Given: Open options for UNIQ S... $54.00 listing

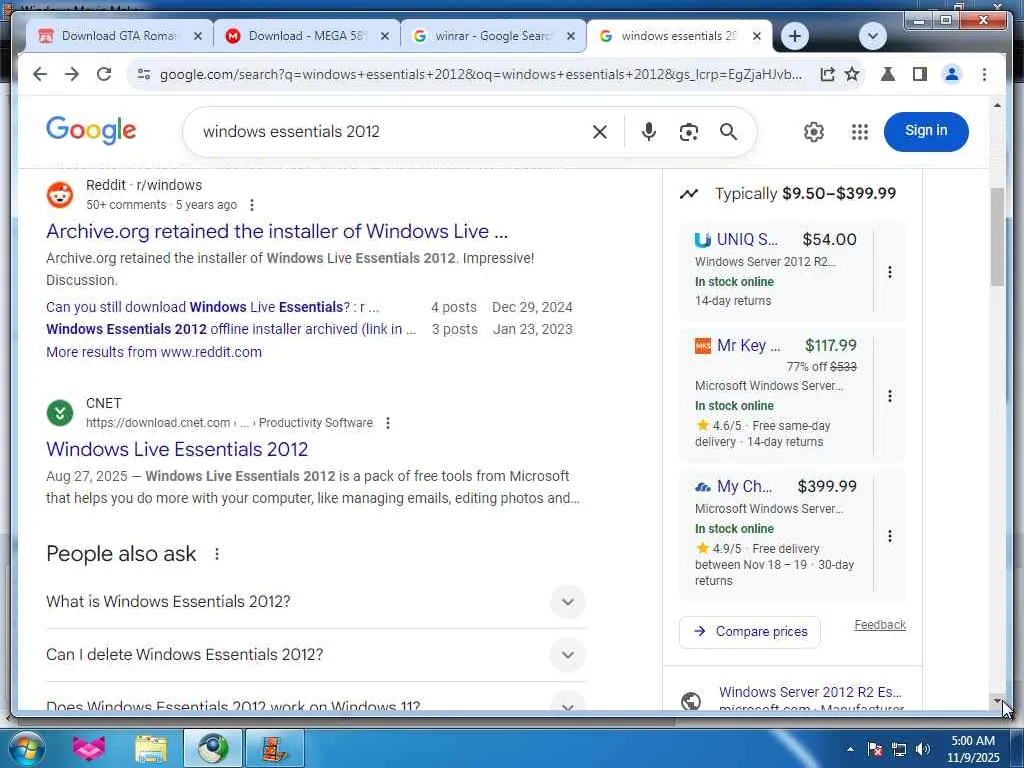Looking at the screenshot, I should click(x=889, y=272).
